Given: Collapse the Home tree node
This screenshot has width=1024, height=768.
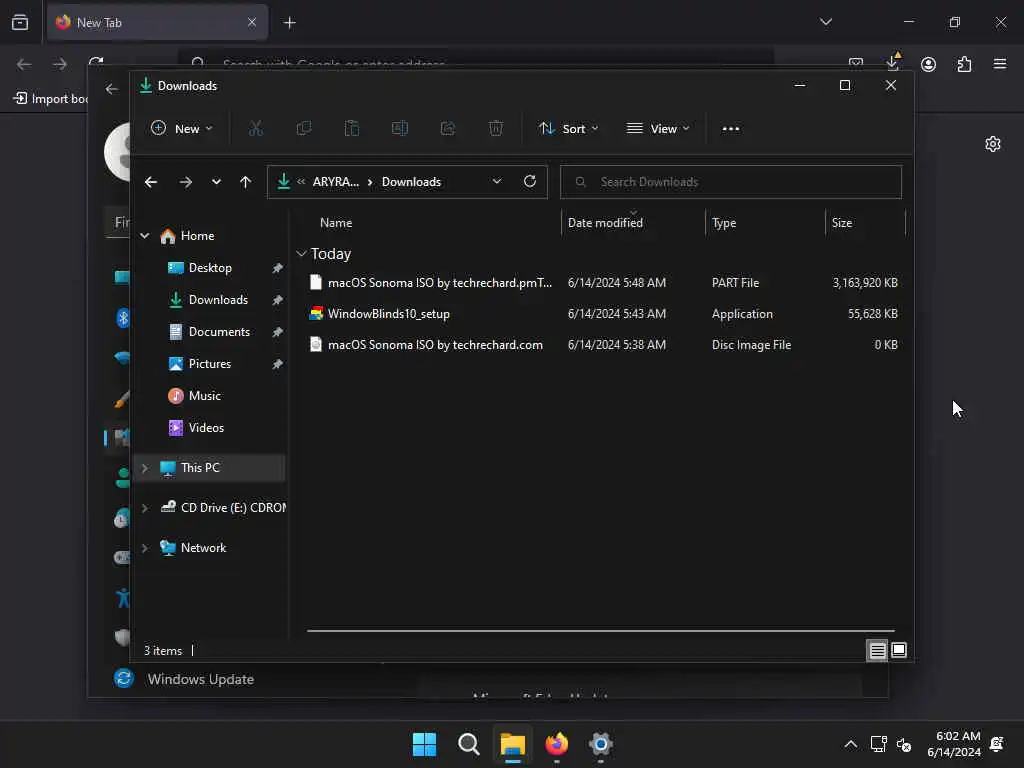Looking at the screenshot, I should [144, 236].
